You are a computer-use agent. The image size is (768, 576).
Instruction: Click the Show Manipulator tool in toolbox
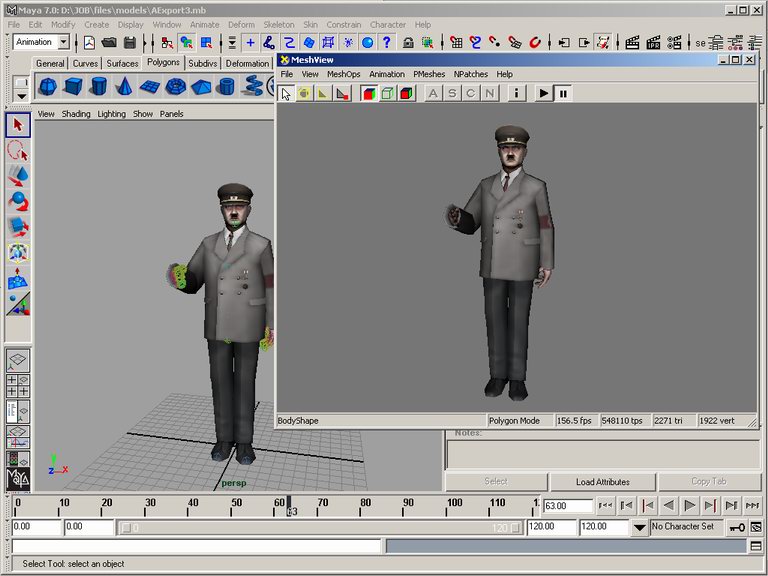click(x=18, y=304)
